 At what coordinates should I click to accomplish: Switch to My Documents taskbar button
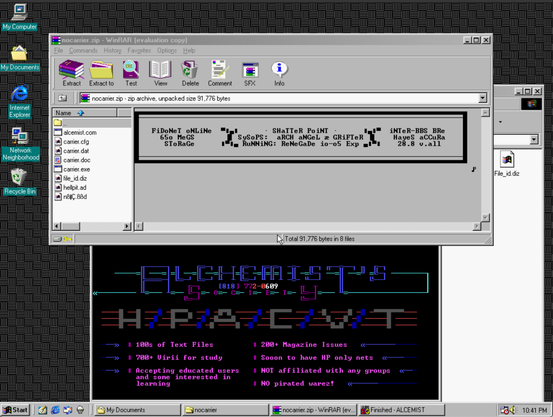click(x=137, y=410)
